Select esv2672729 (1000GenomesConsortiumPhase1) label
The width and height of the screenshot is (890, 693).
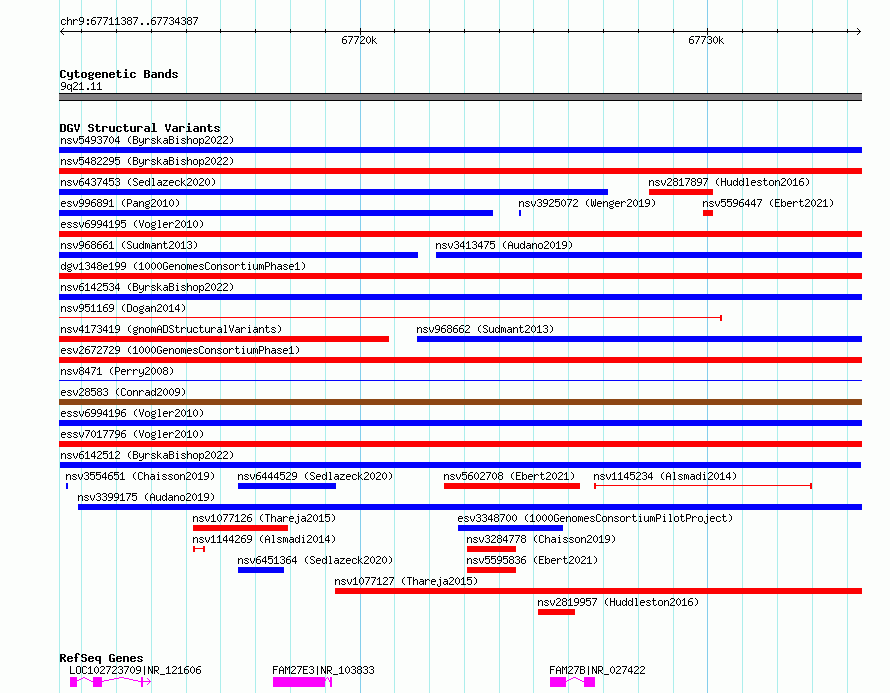point(180,350)
